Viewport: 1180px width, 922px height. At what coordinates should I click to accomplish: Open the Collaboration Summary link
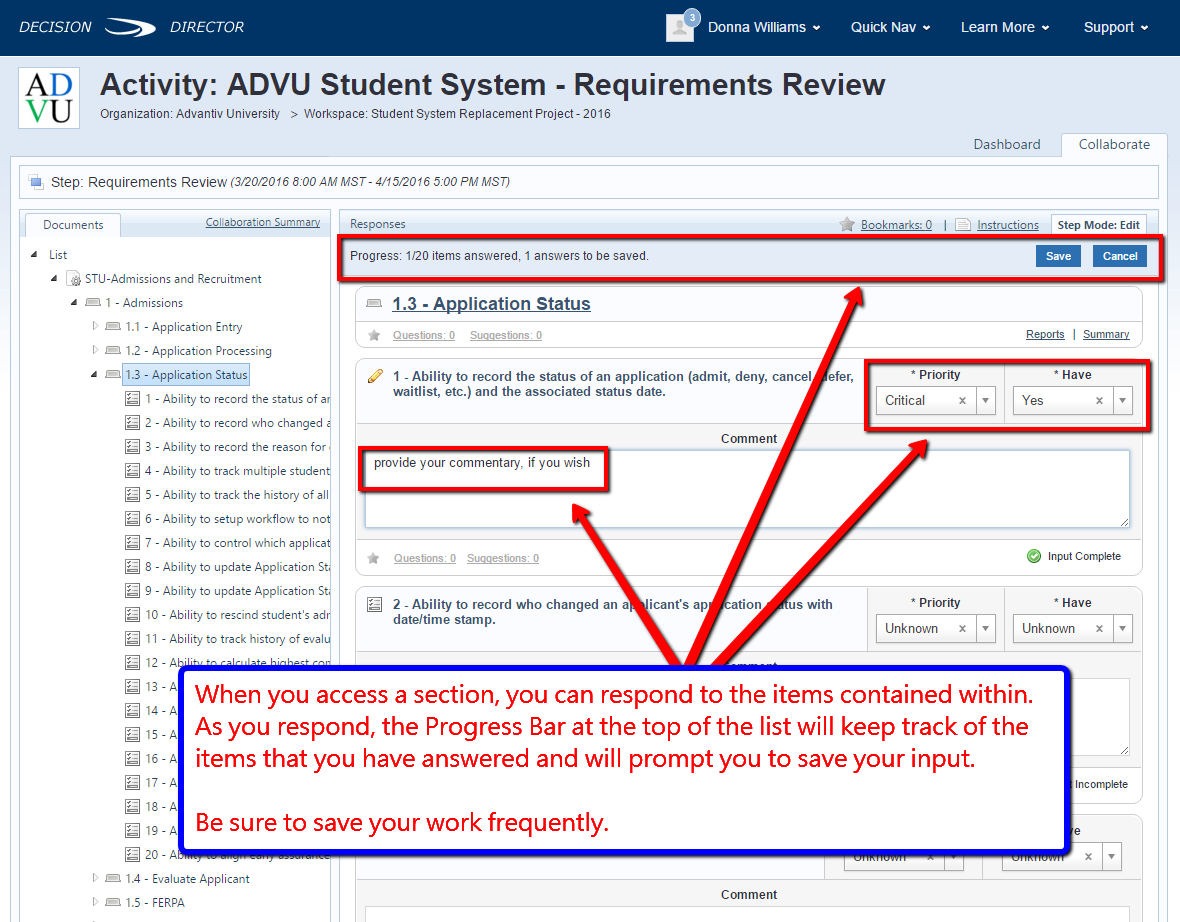263,222
